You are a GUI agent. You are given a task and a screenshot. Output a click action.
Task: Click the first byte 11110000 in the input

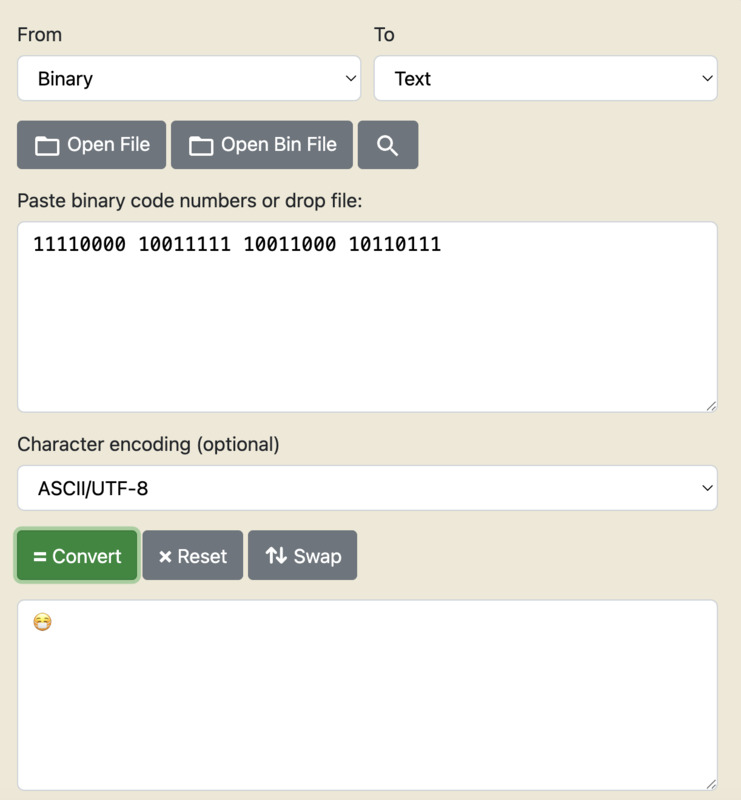79,244
